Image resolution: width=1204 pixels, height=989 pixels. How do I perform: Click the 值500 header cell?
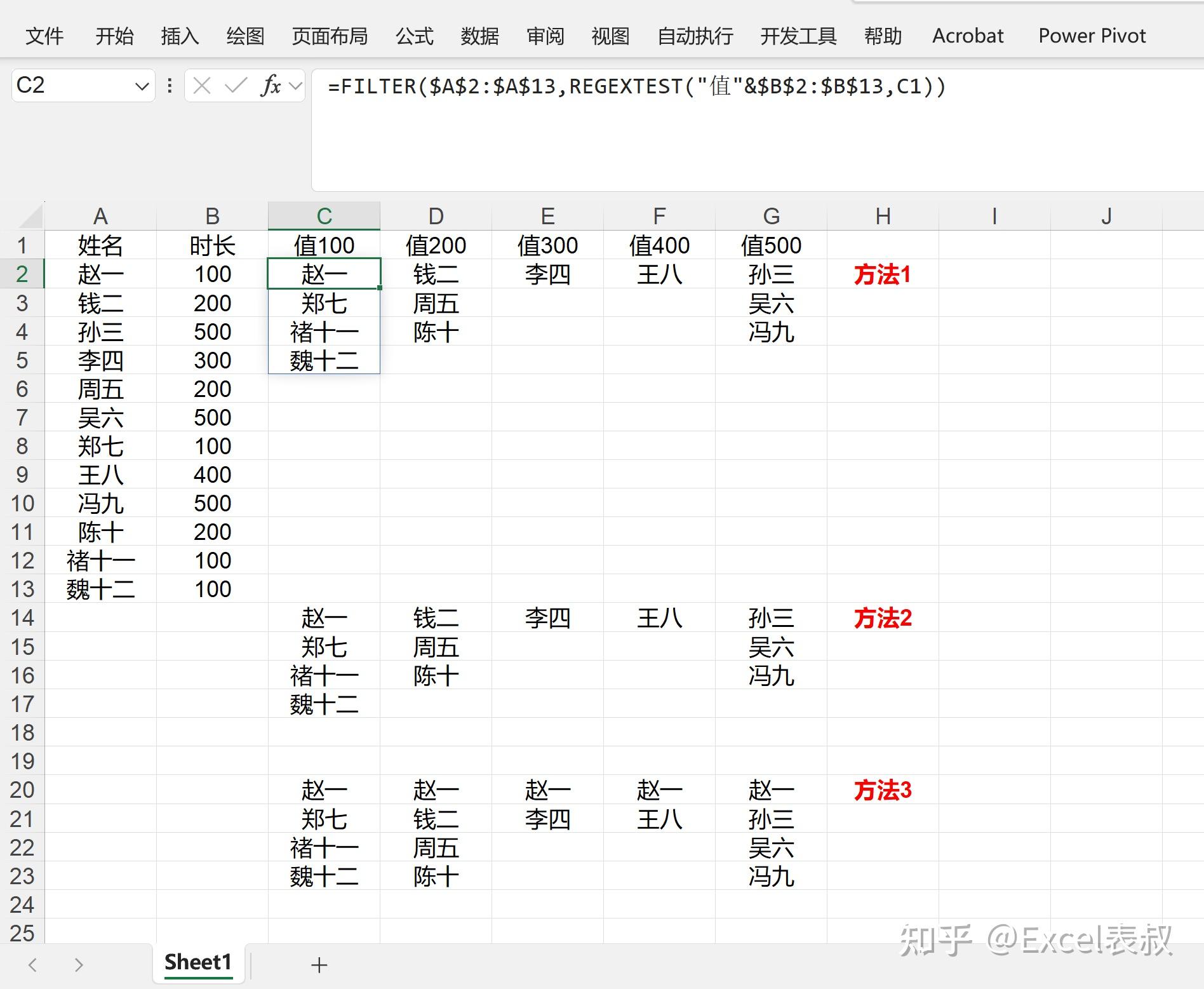point(771,245)
